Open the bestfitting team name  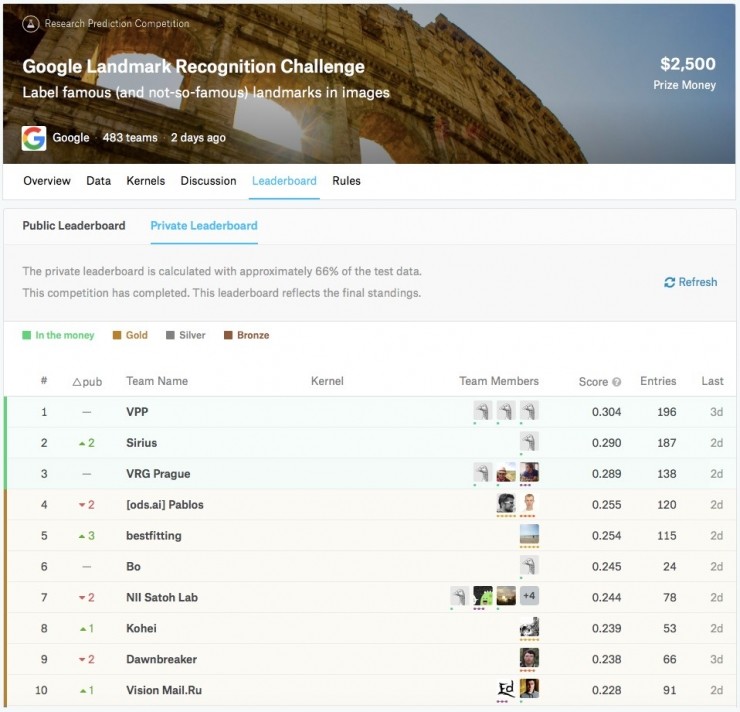coord(153,536)
